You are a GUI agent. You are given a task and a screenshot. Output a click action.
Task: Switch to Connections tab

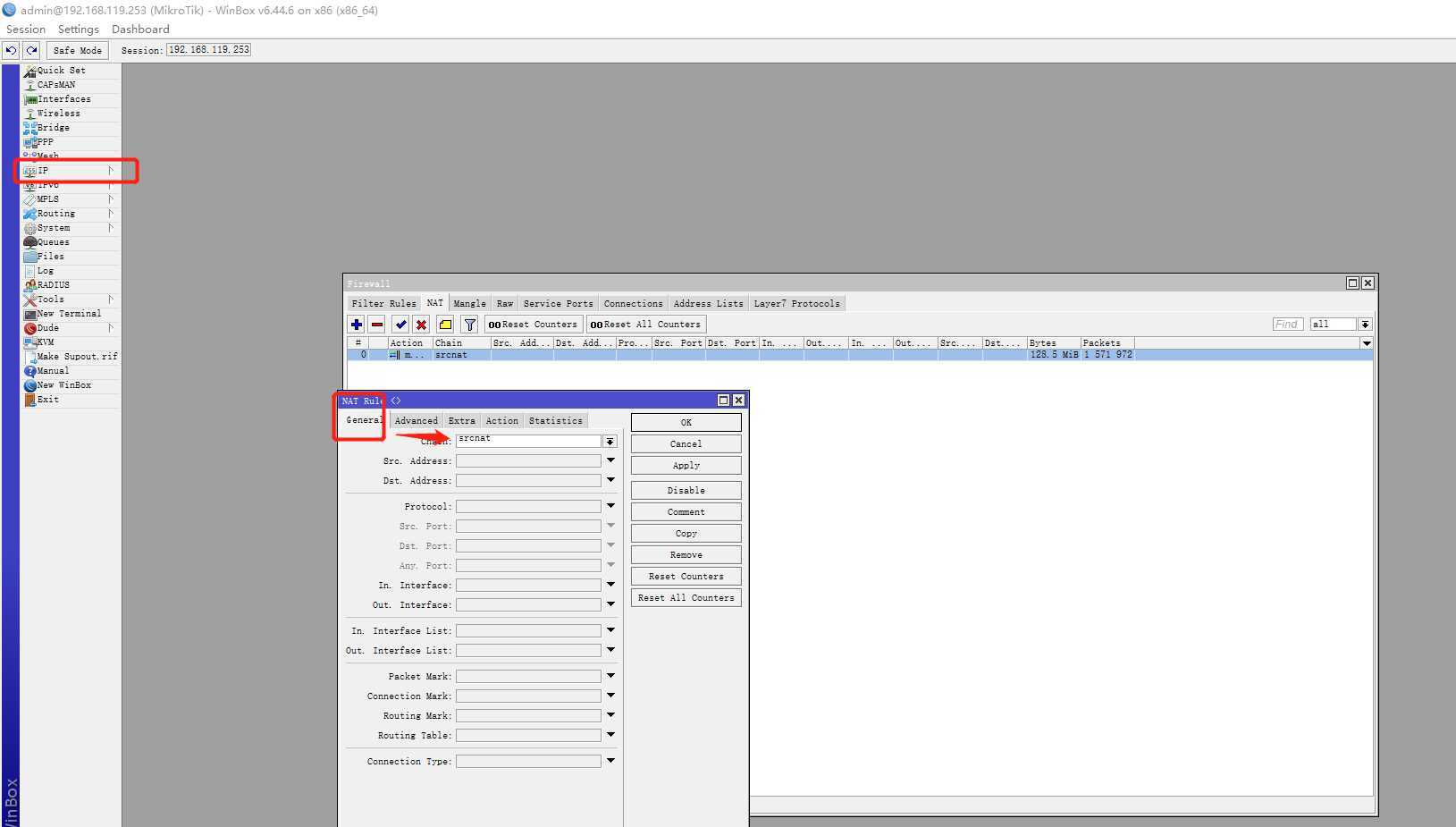tap(633, 304)
